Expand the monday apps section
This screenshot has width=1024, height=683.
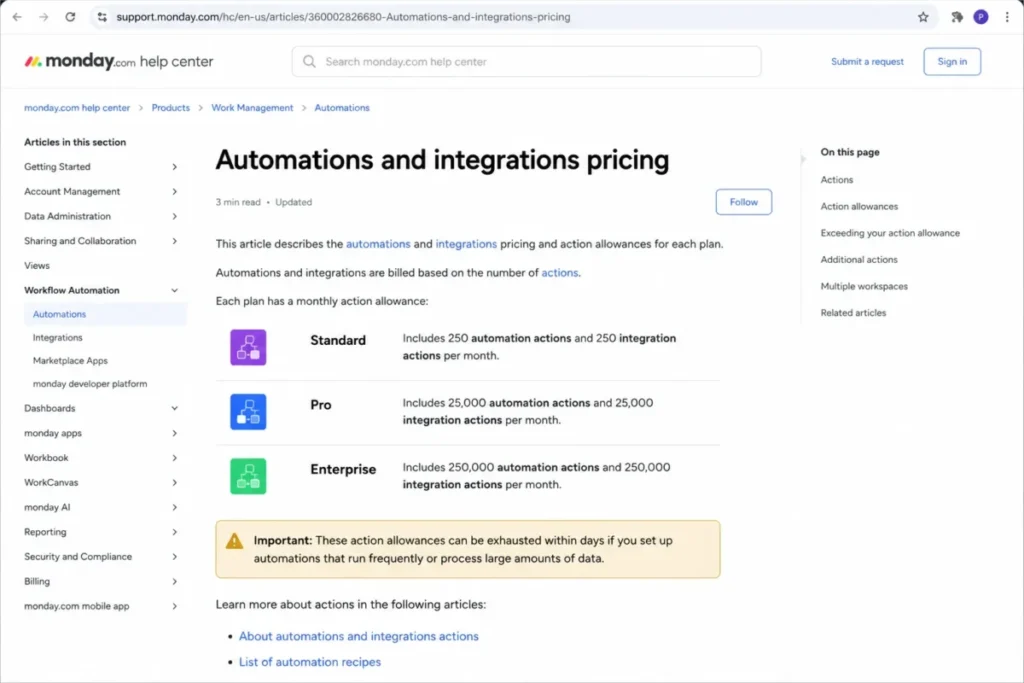point(174,434)
